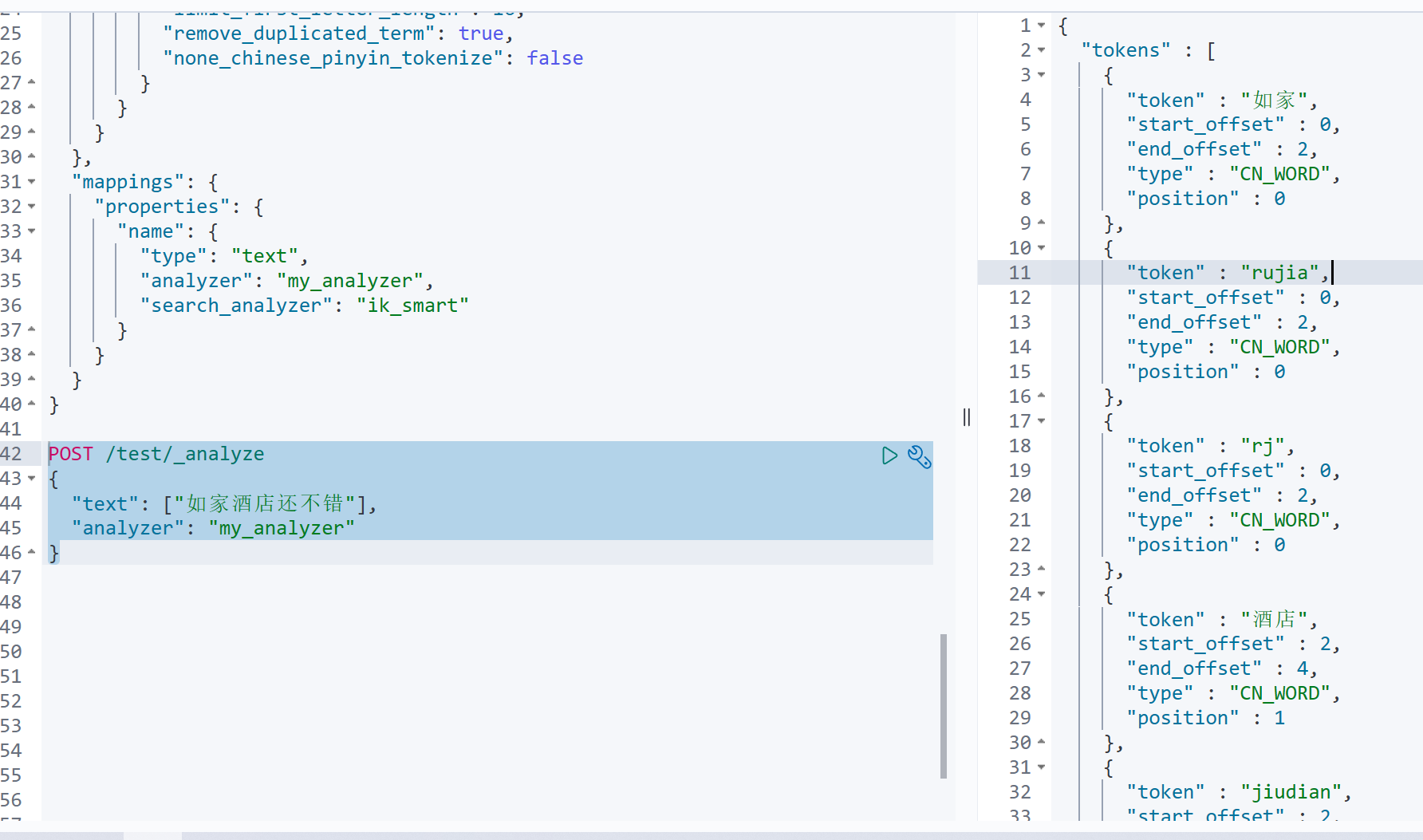Click the pane resize handle between editor and response
This screenshot has width=1423, height=840.
click(967, 417)
